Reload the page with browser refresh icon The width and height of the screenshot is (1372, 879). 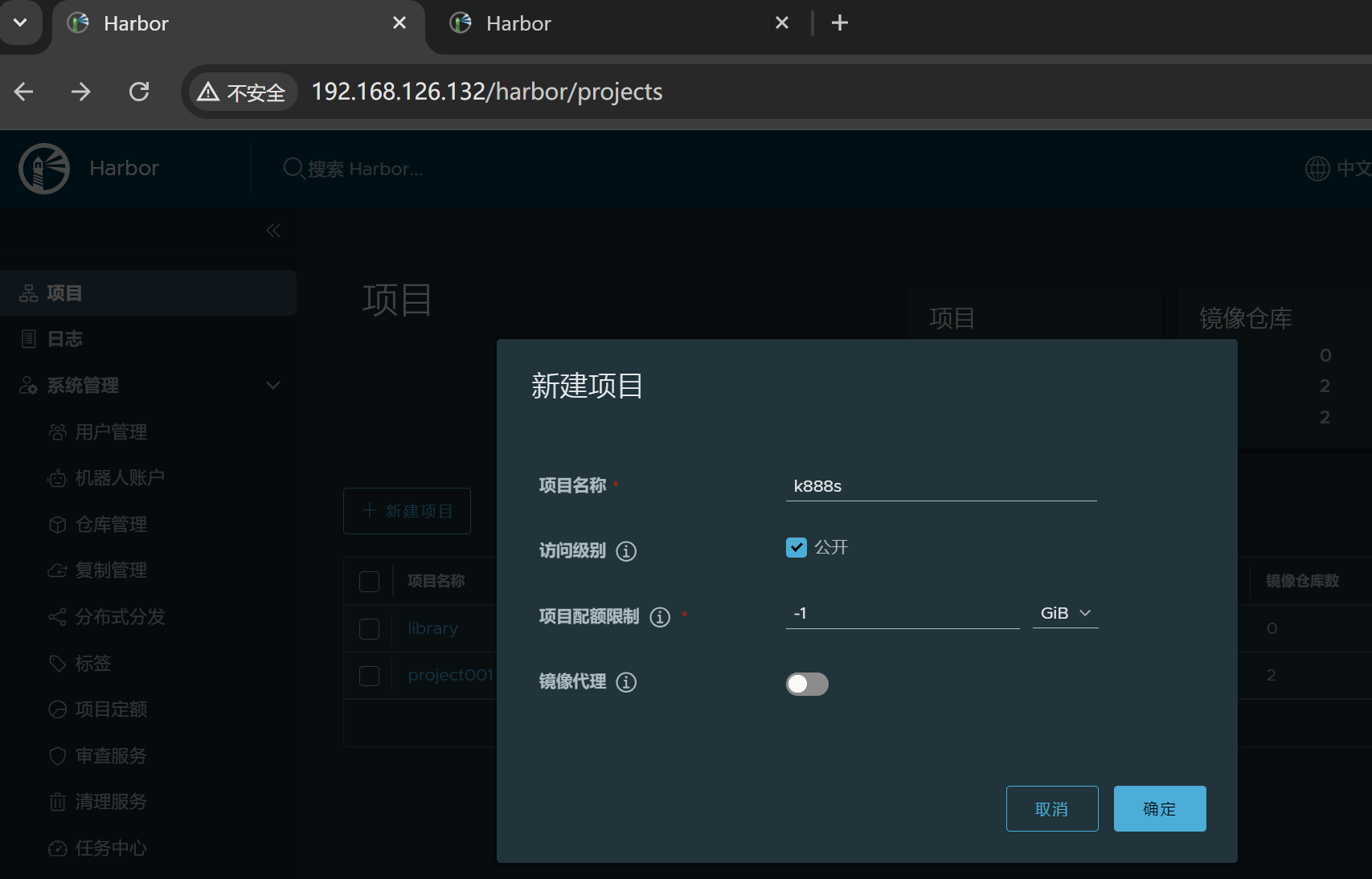[139, 92]
